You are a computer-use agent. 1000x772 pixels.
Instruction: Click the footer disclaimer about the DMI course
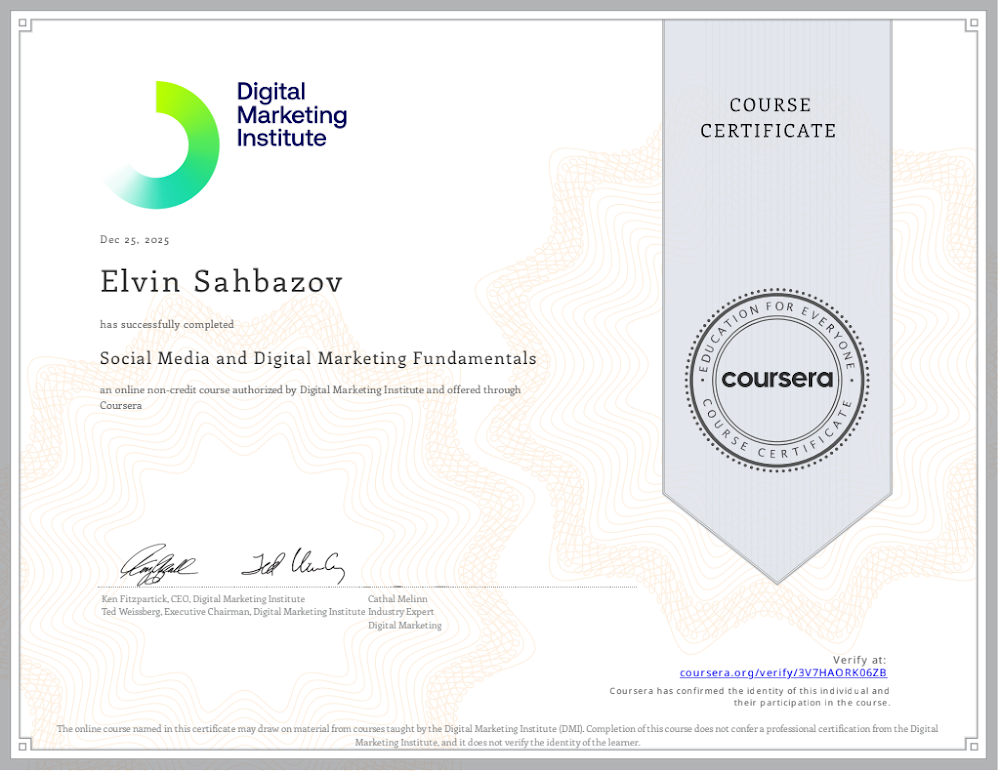pyautogui.click(x=498, y=735)
